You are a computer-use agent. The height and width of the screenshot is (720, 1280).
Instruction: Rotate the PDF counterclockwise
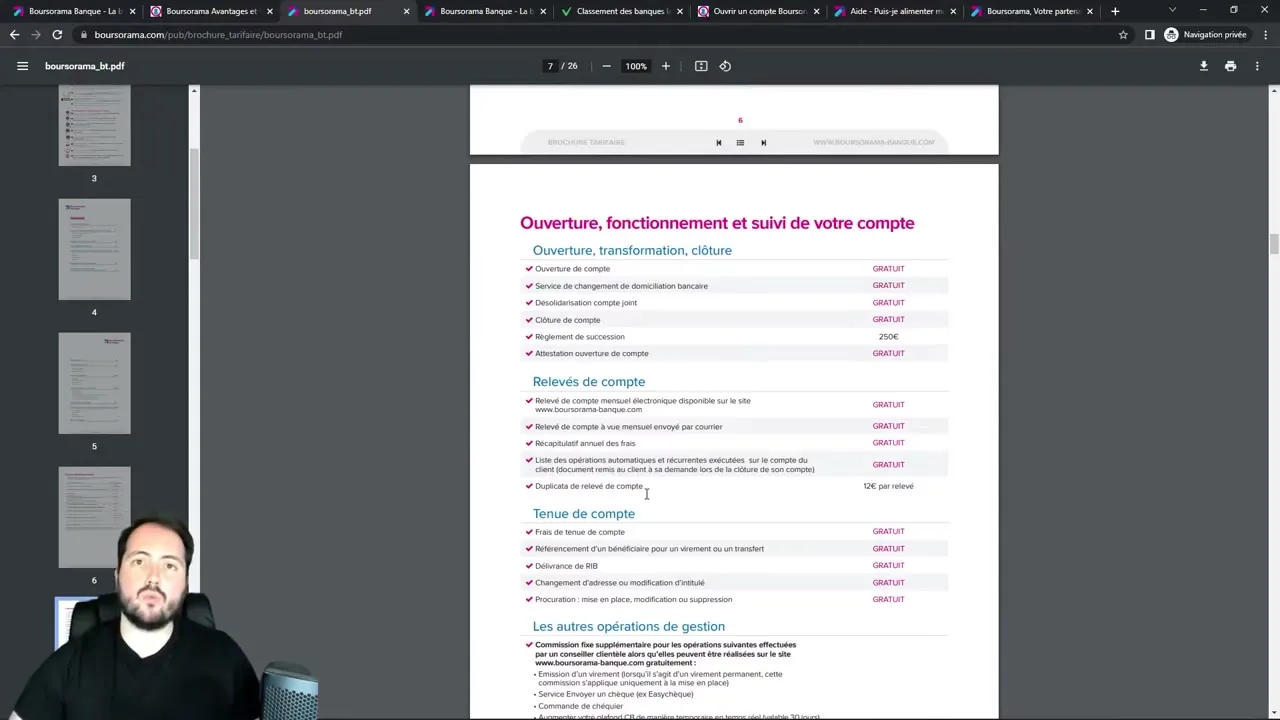pyautogui.click(x=725, y=66)
